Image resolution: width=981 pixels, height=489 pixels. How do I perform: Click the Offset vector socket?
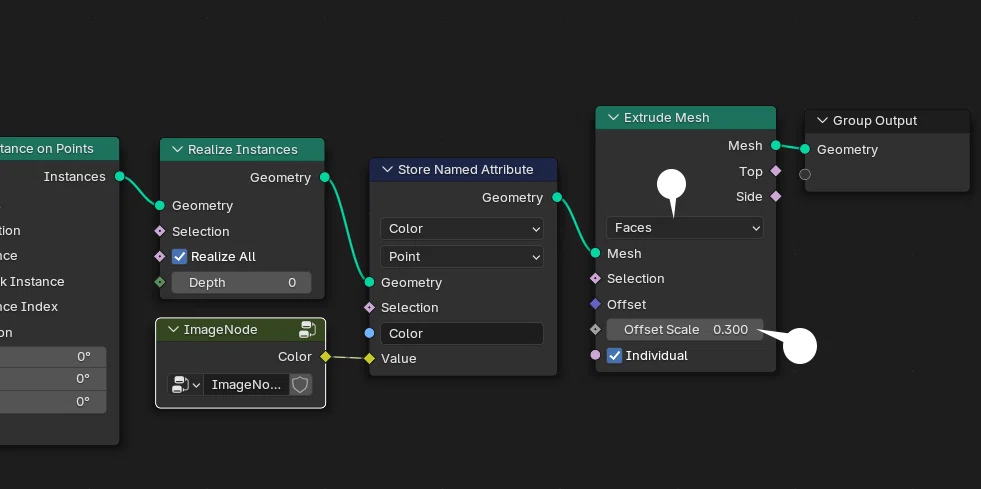595,304
